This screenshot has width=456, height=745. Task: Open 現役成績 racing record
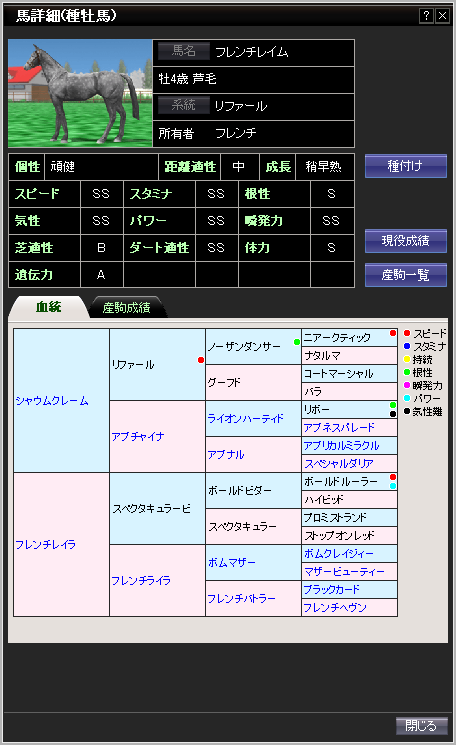pos(406,241)
